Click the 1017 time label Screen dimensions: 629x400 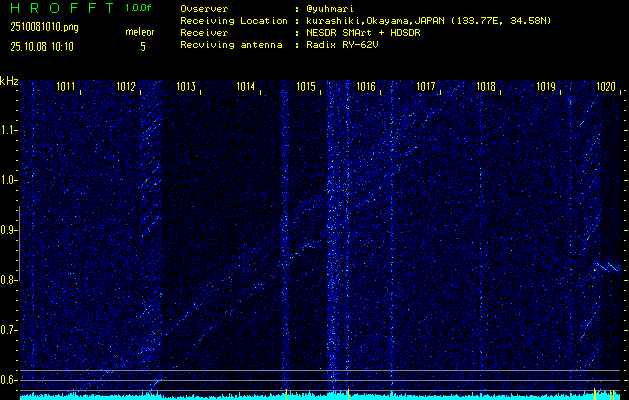(426, 86)
